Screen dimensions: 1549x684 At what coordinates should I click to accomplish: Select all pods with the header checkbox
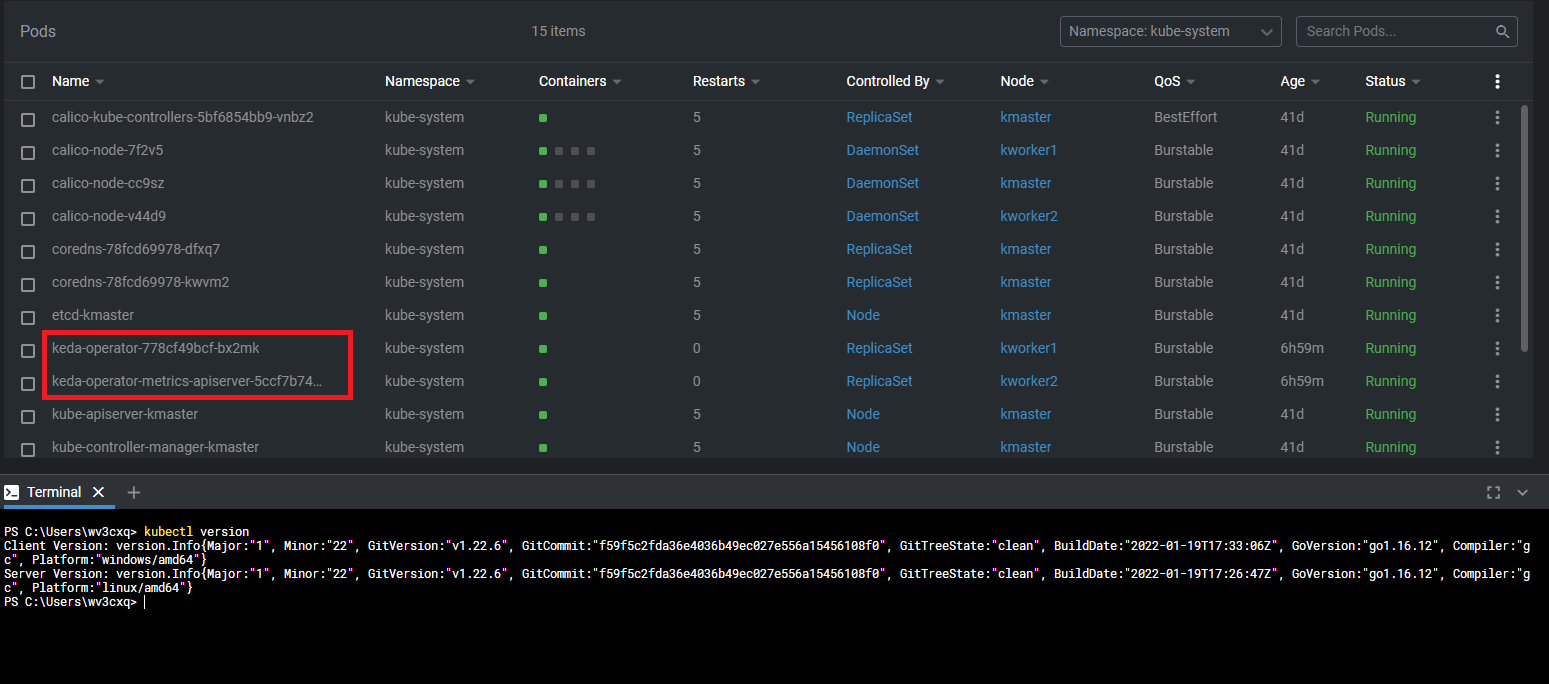pos(28,81)
